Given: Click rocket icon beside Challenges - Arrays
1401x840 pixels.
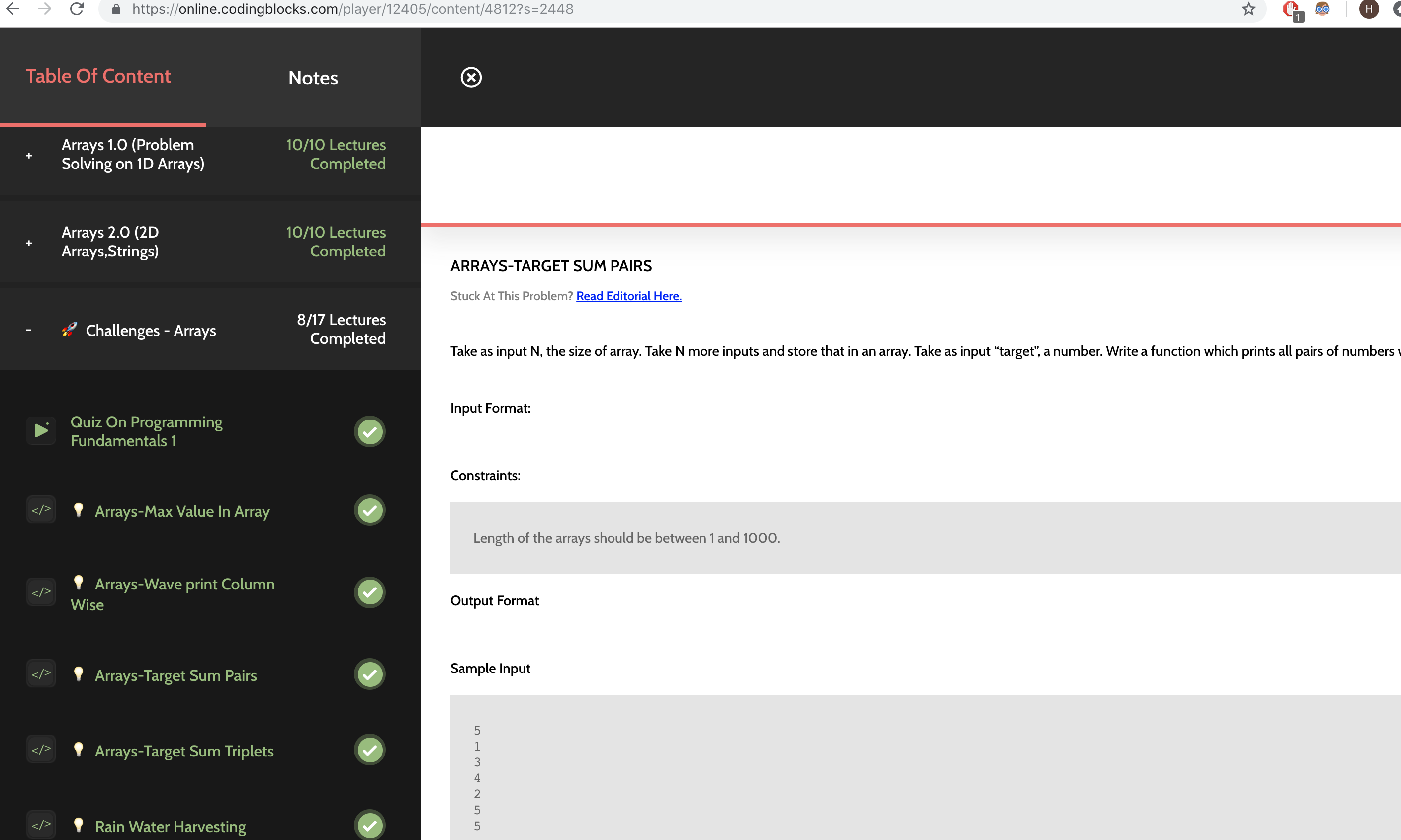Looking at the screenshot, I should [70, 330].
